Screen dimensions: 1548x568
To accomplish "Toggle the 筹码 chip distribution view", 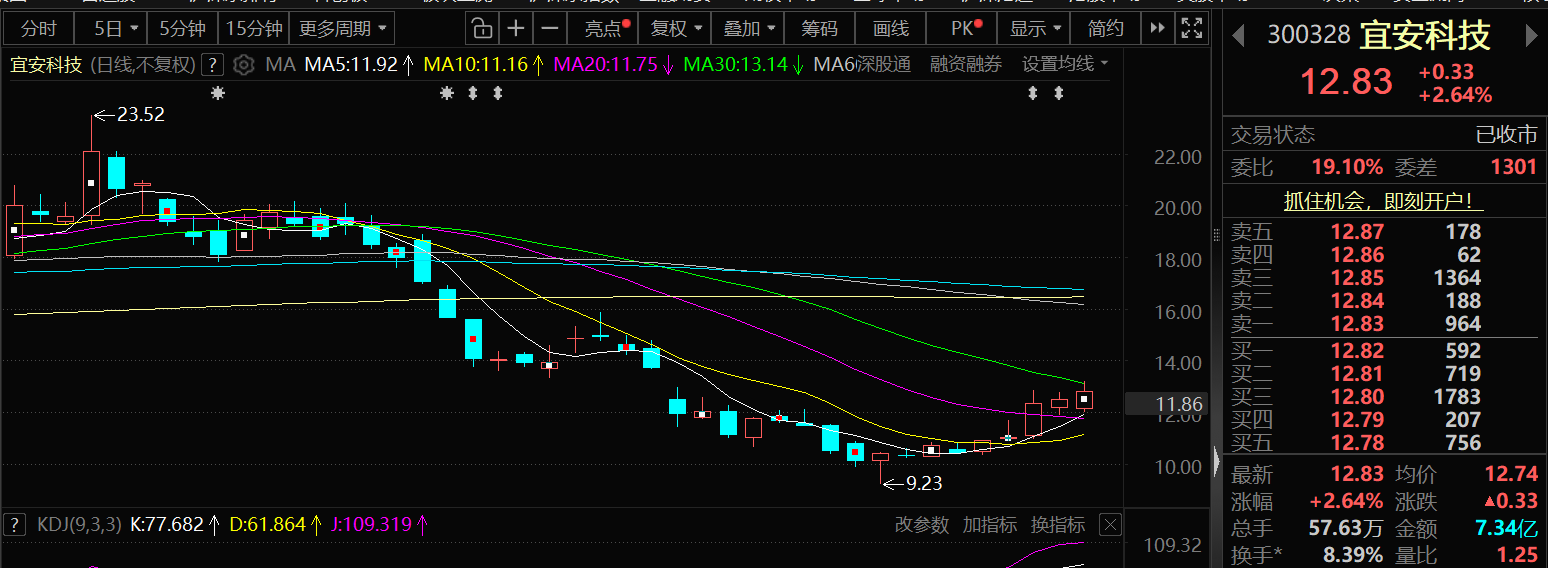I will (820, 28).
